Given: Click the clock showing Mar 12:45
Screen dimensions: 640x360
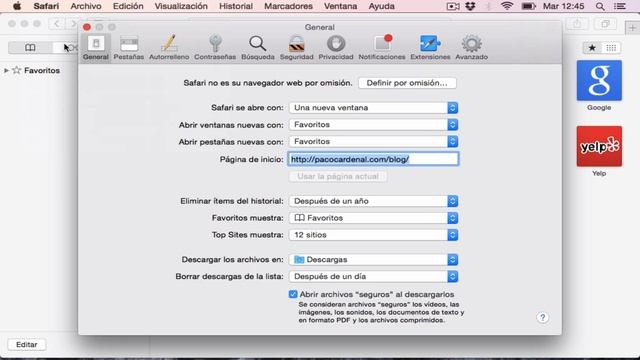Looking at the screenshot, I should pyautogui.click(x=565, y=6).
